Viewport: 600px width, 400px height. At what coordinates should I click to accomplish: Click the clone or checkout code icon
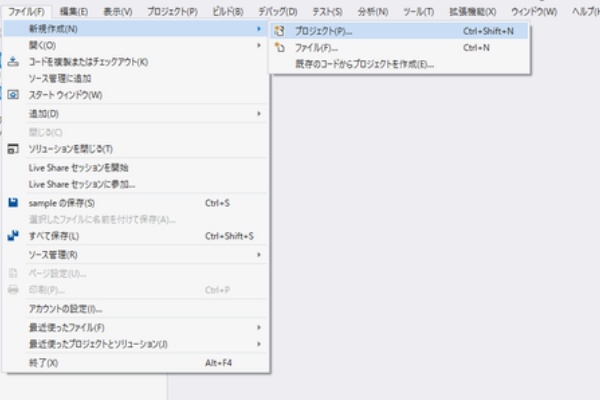(13, 62)
